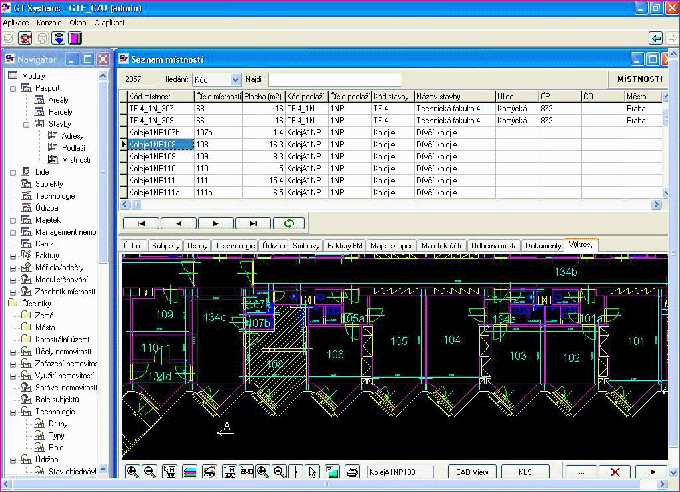This screenshot has height=492, width=680.
Task: Open the Aplikace menu
Action: pyautogui.click(x=14, y=20)
